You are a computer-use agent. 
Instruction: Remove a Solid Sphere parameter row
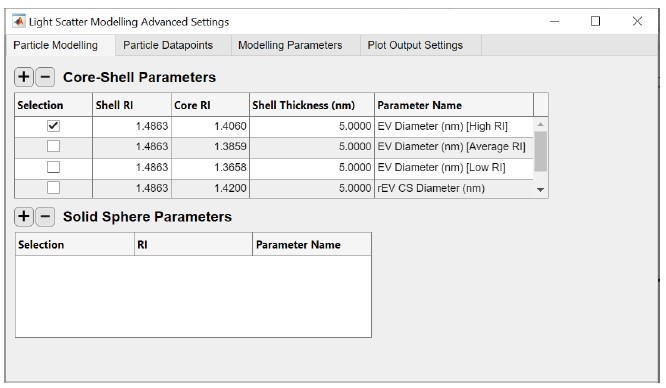[x=45, y=216]
